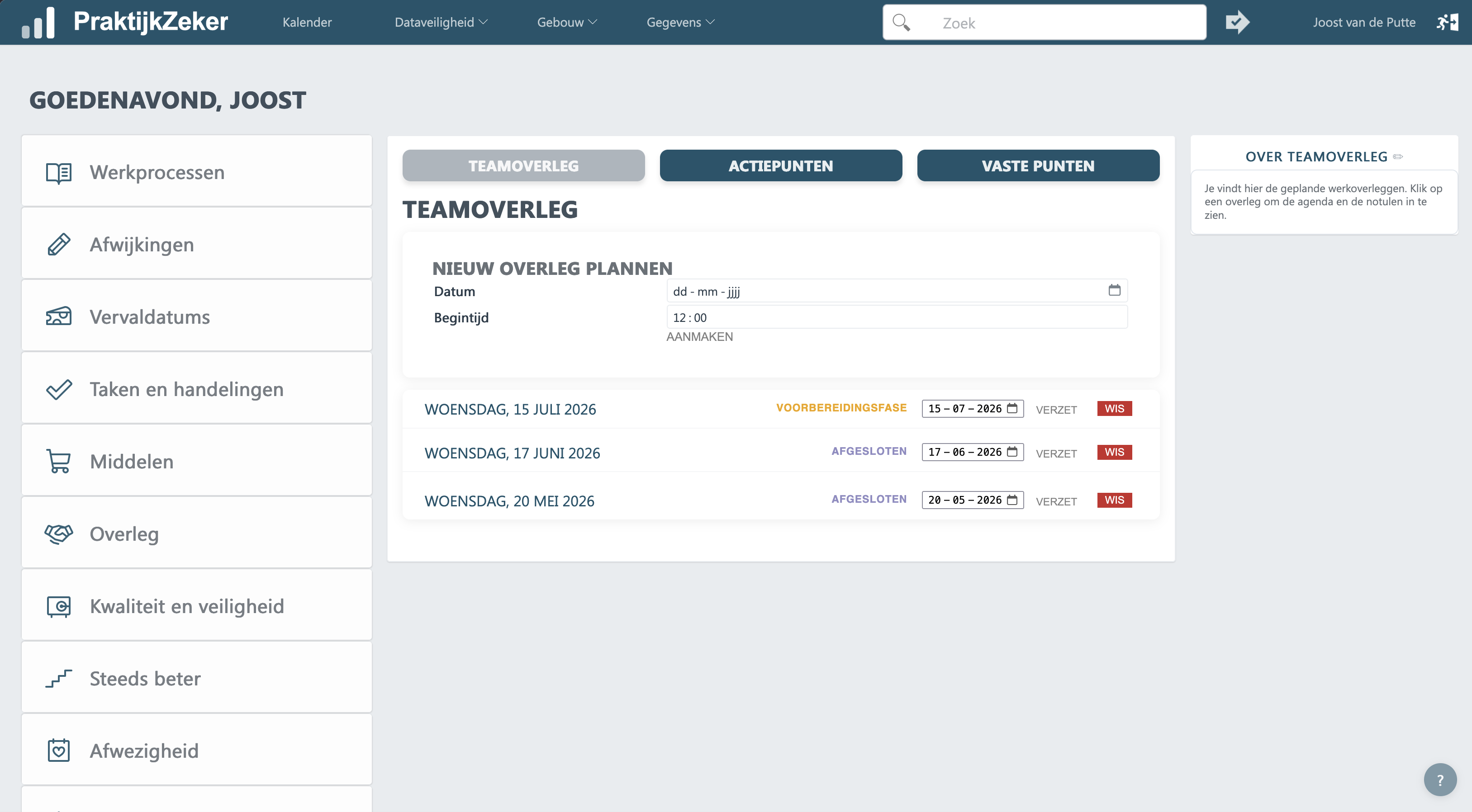Viewport: 1472px width, 812px height.
Task: Expand the Gebouw dropdown menu
Action: tap(567, 22)
